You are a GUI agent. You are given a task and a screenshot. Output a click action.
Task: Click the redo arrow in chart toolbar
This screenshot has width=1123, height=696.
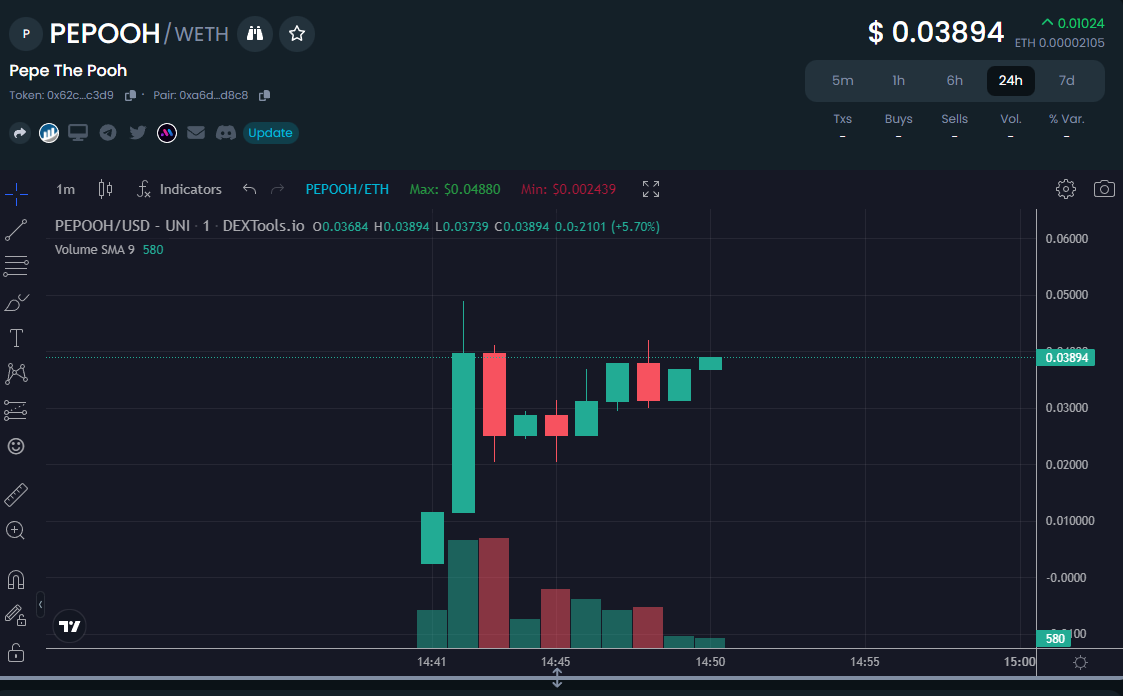coord(277,189)
